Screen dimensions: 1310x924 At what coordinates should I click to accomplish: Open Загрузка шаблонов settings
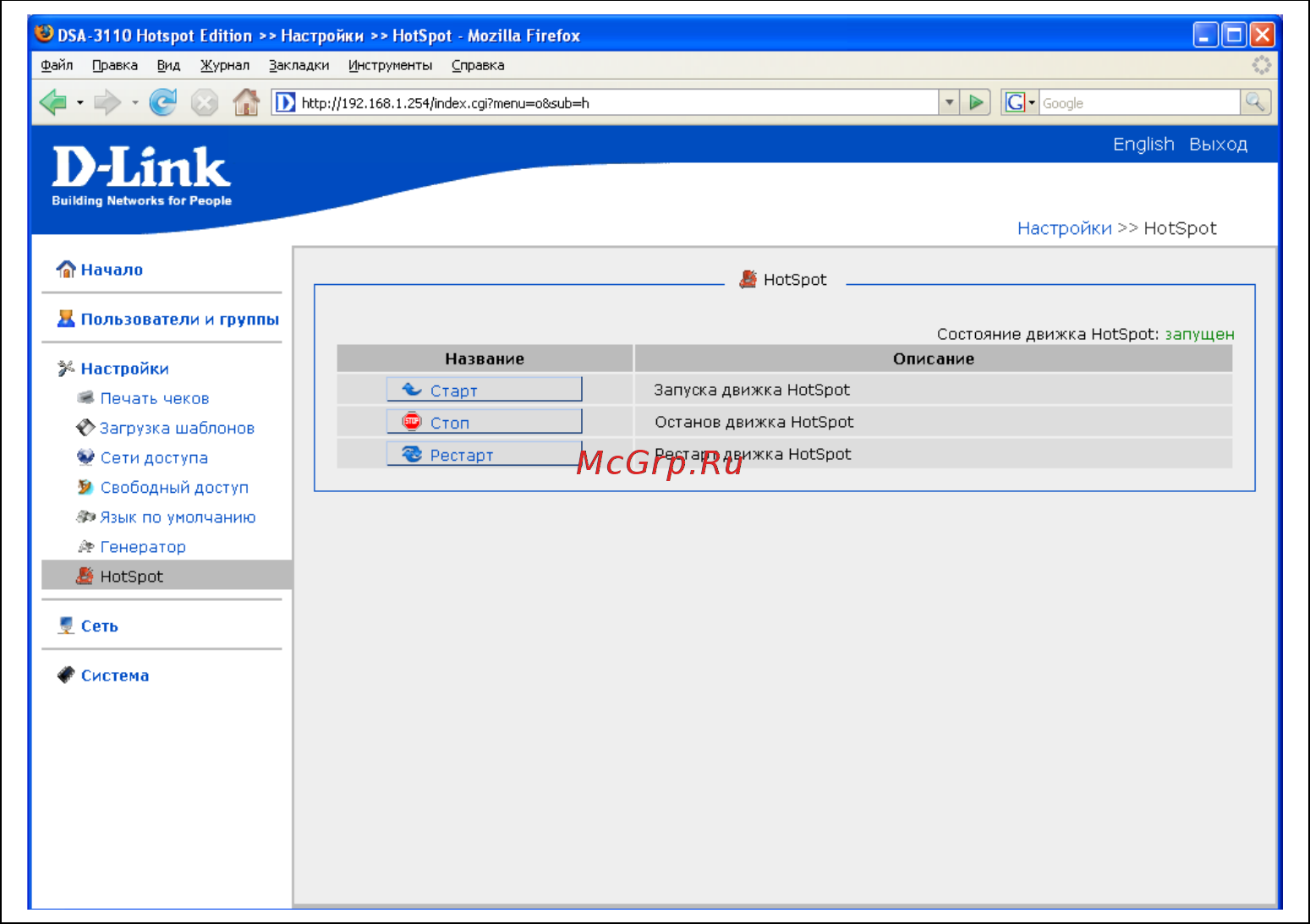[177, 428]
